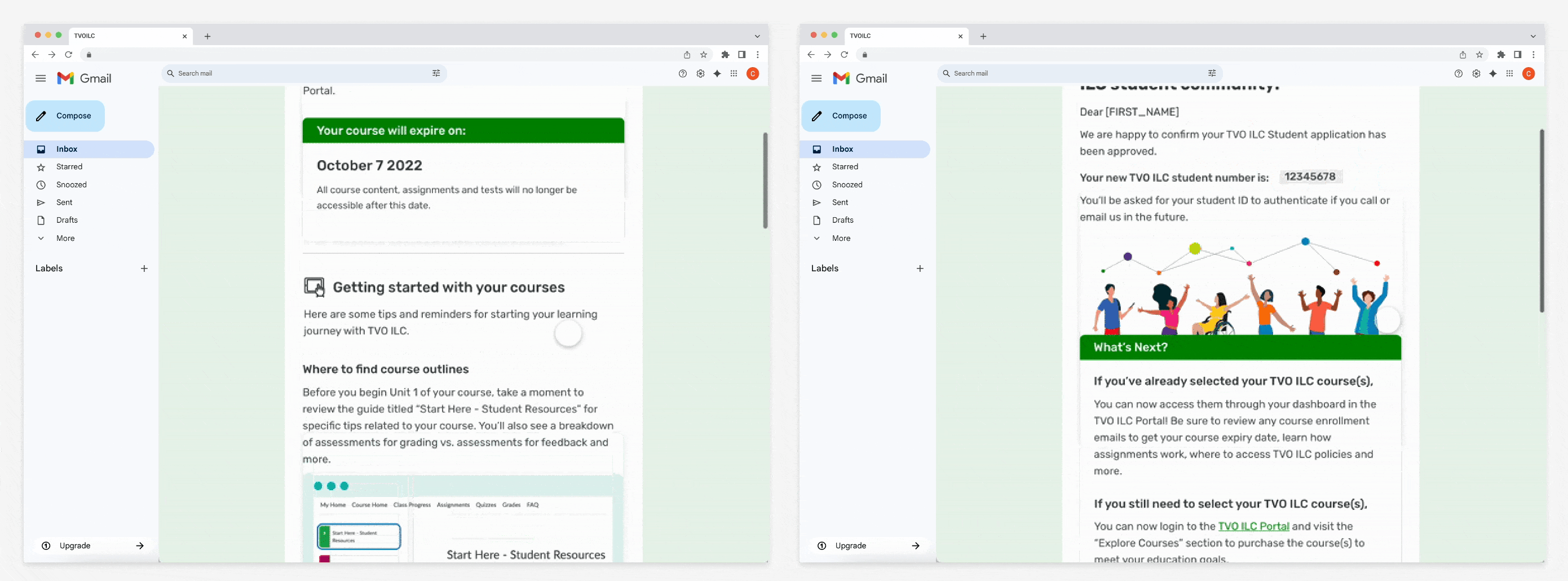Image resolution: width=1568 pixels, height=581 pixels.
Task: Click vertical scrollbar in right Gmail window
Action: tap(1541, 221)
